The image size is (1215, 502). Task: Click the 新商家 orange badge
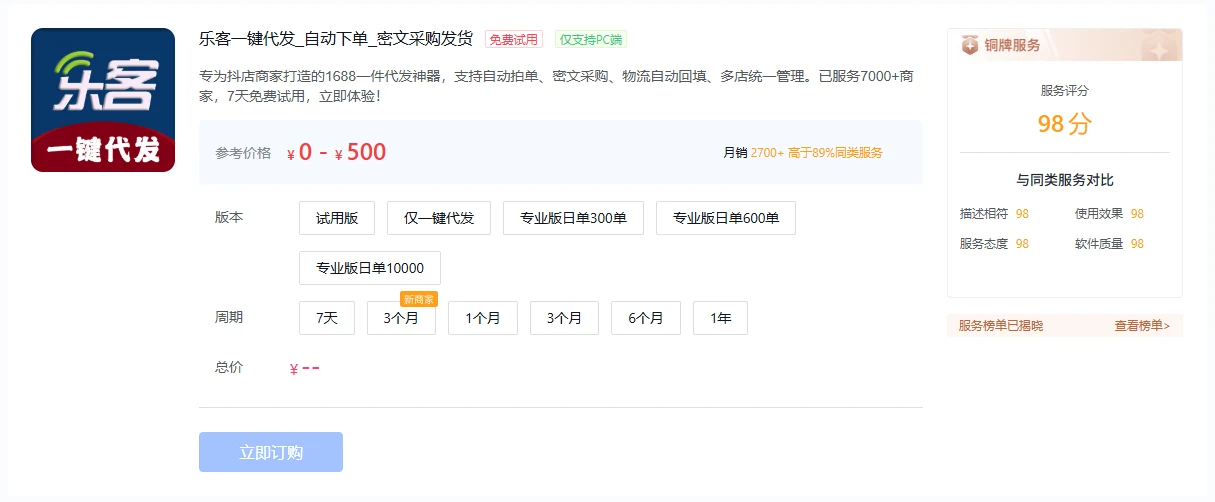419,299
